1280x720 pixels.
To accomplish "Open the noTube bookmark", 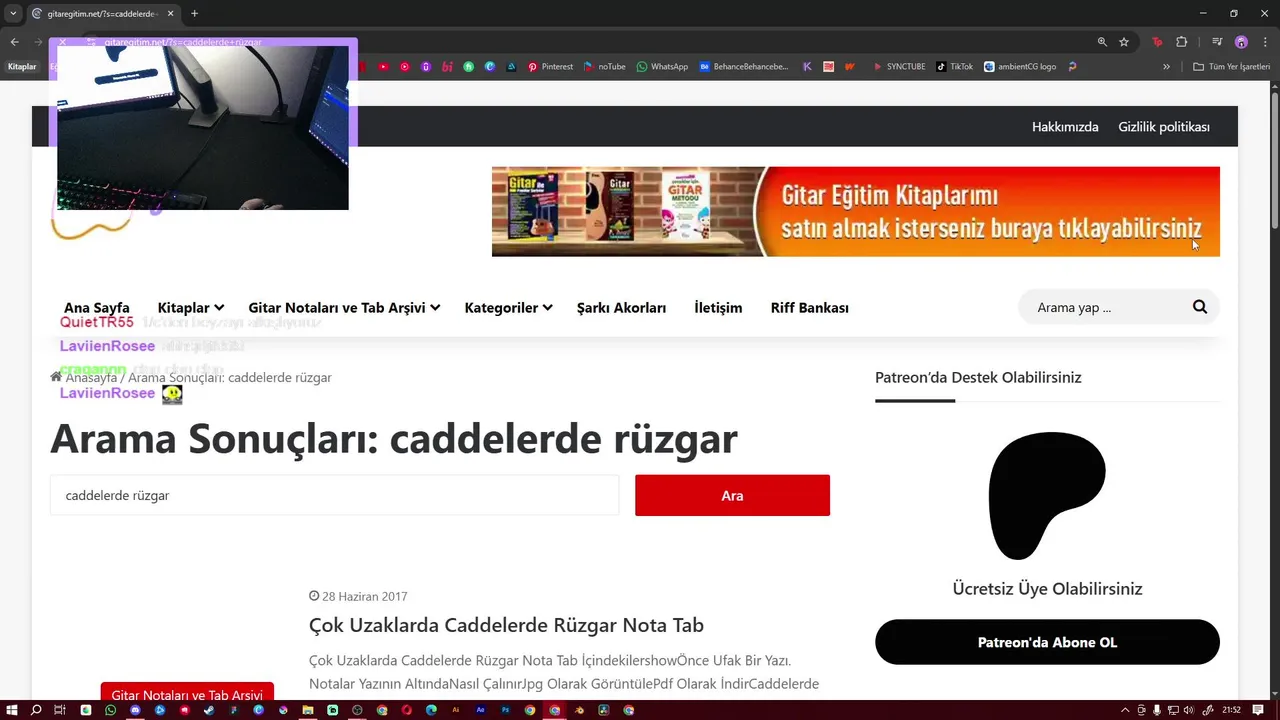I will click(604, 67).
